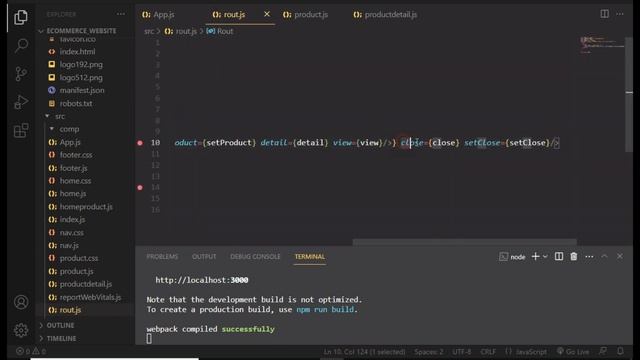Switch to the product.js editor tab
The height and width of the screenshot is (360, 640).
pyautogui.click(x=305, y=15)
